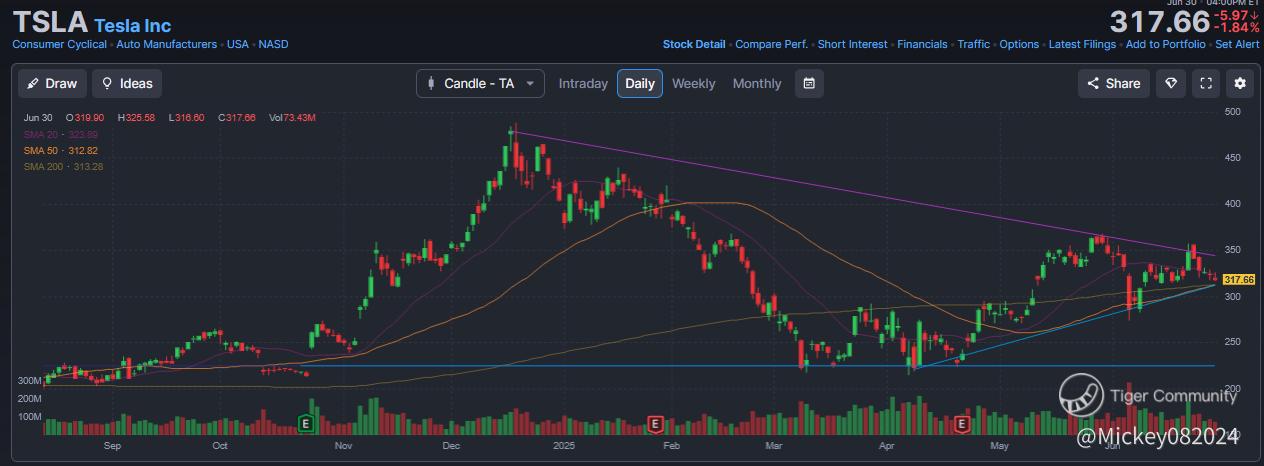1264x466 pixels.
Task: Share this TSLA chart
Action: (x=1113, y=84)
